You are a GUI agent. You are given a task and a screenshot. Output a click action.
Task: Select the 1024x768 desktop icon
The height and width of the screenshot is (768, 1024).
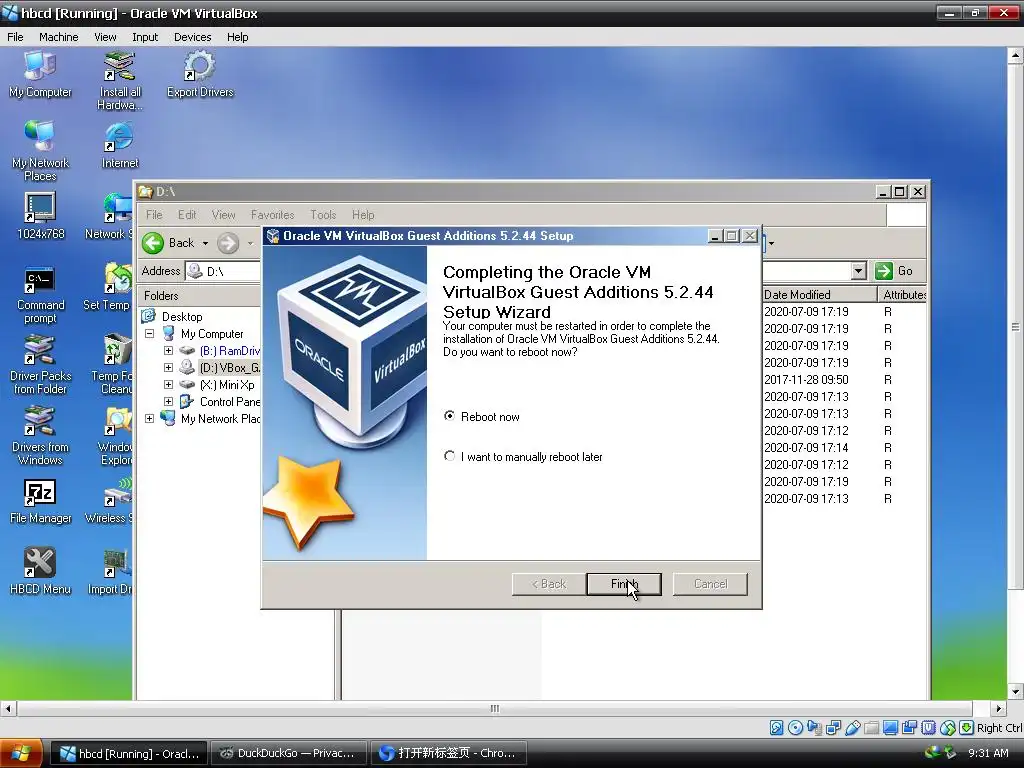(x=40, y=216)
